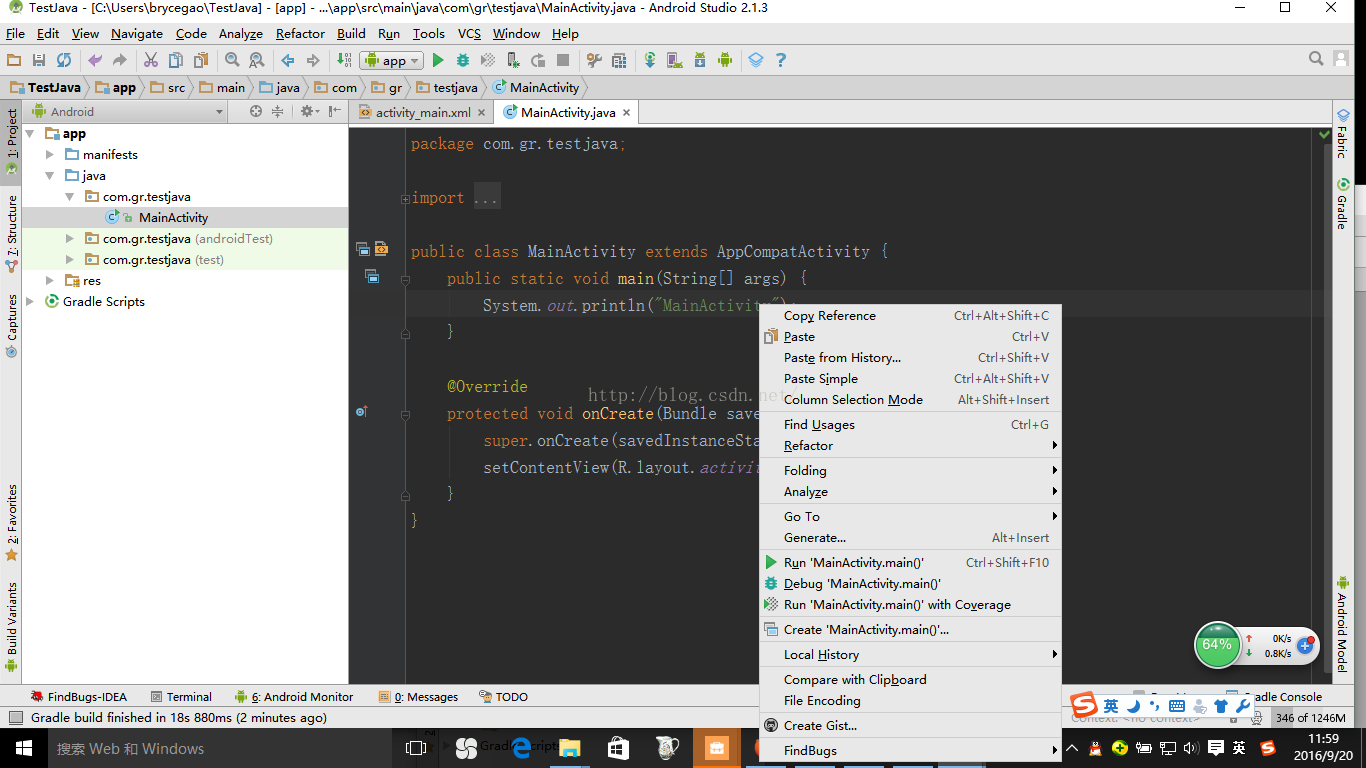Toggle tool window bars via corner icon
1366x768 pixels.
[x=14, y=718]
